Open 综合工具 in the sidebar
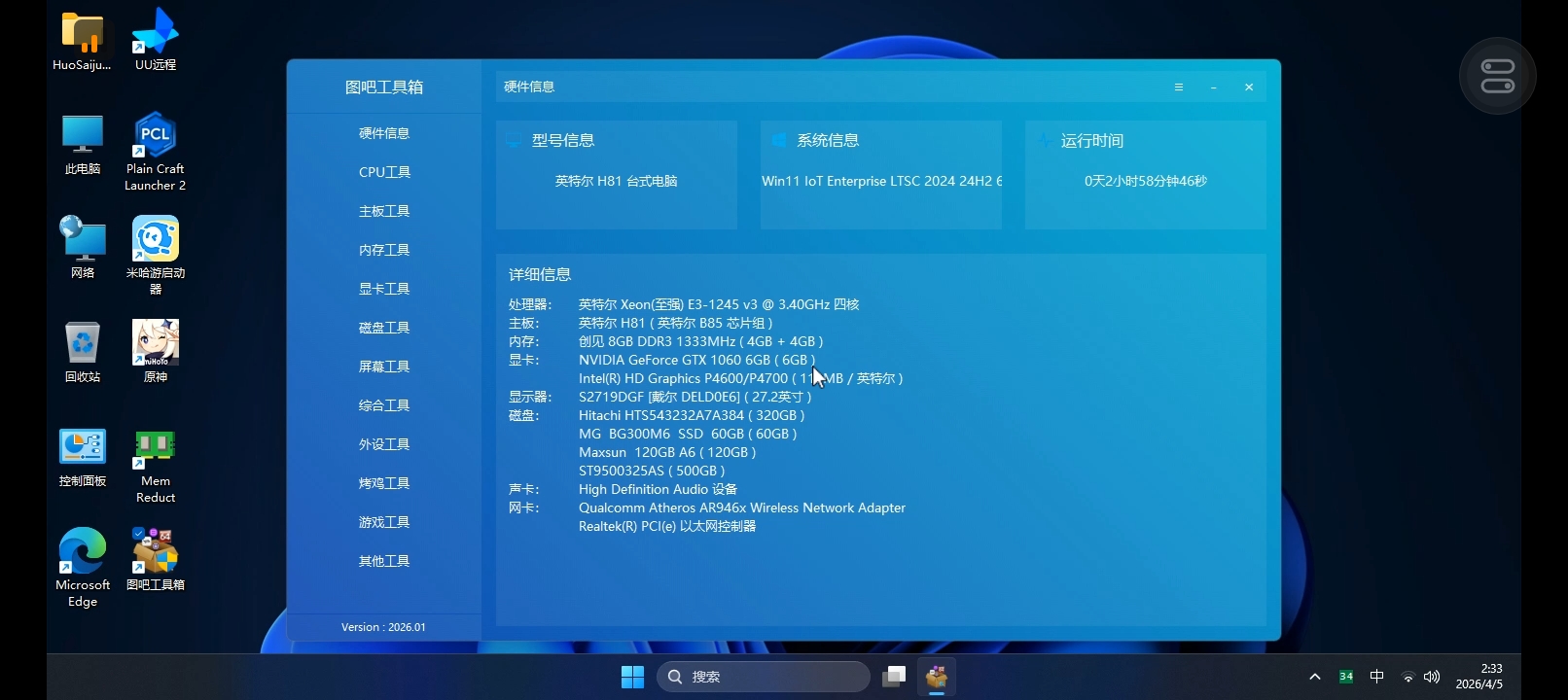This screenshot has width=1568, height=700. [384, 405]
